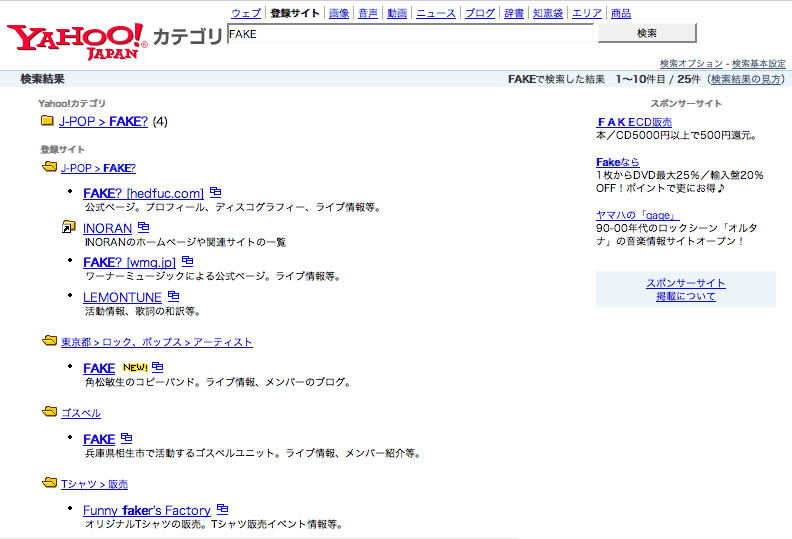
Task: Open 東京都 > ロック、ポップス > アーティスト category
Action: tap(157, 342)
